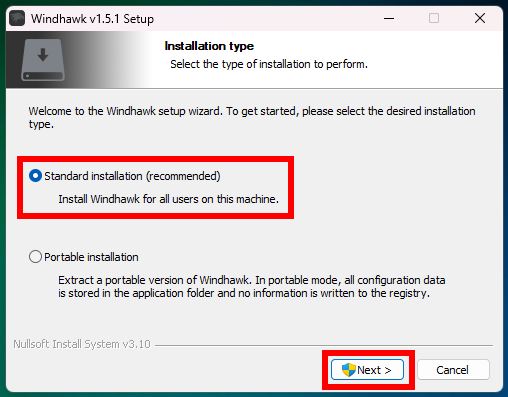Click the Nullsoft Install System label

point(82,344)
